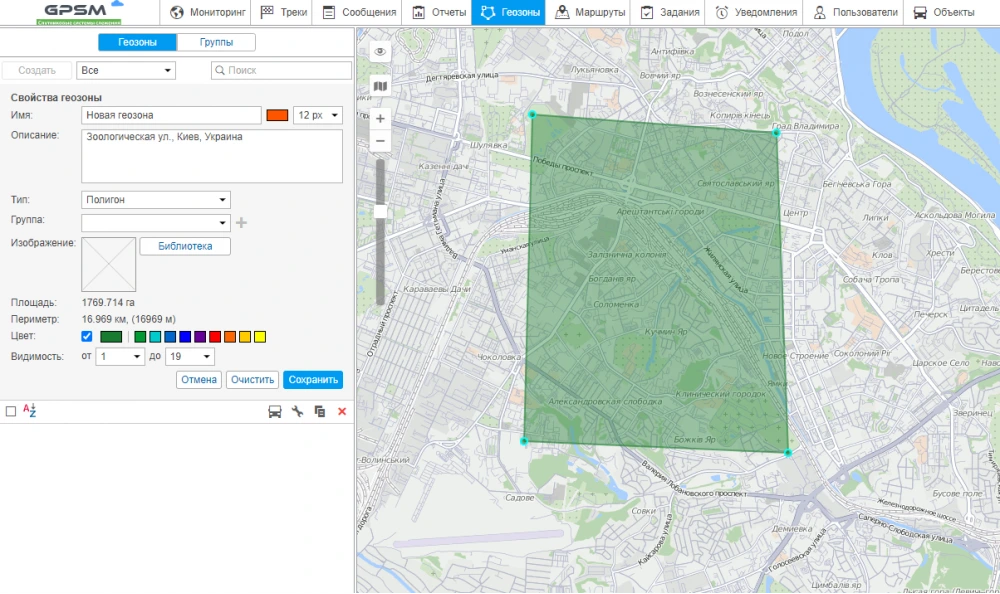Click the red X delete icon
Screen dimensions: 1000x594
[342, 412]
